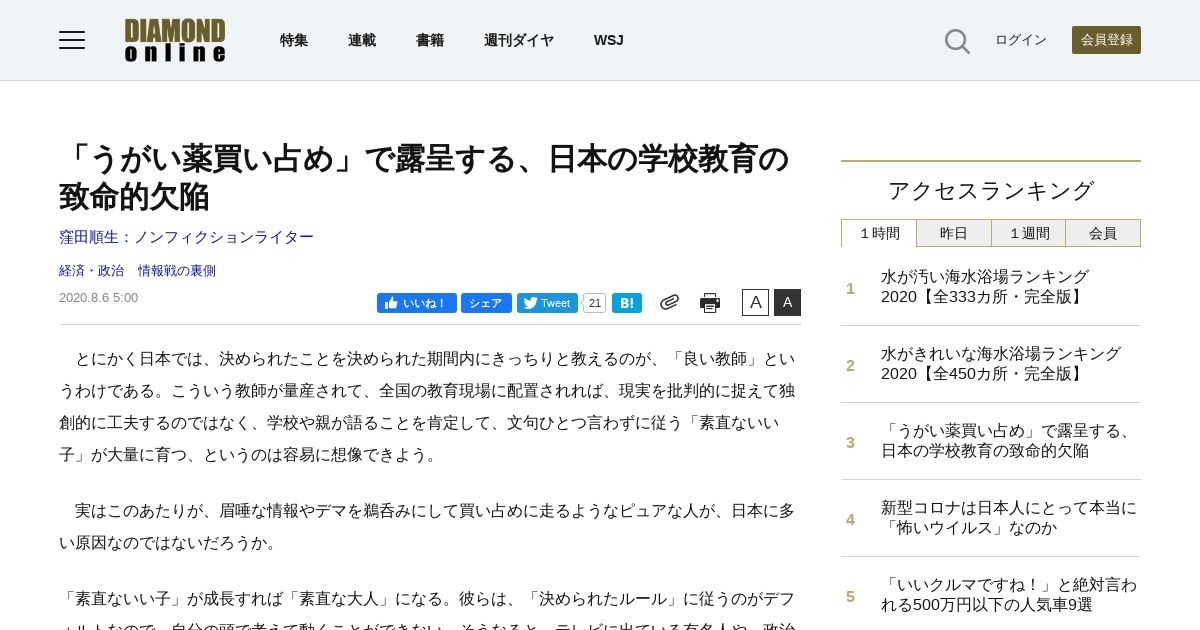1200x630 pixels.
Task: Bookmark with Hatena B! button
Action: point(627,303)
